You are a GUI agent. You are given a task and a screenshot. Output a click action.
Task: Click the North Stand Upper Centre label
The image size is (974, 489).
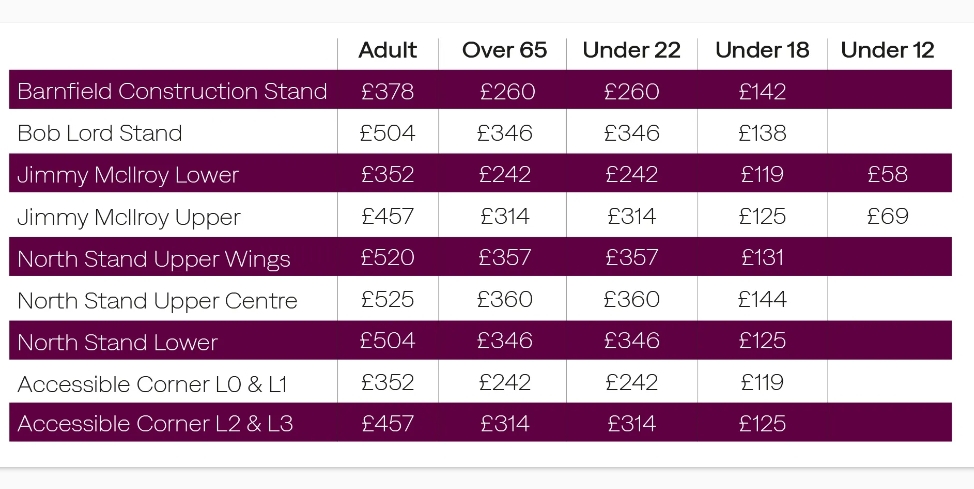tap(157, 301)
